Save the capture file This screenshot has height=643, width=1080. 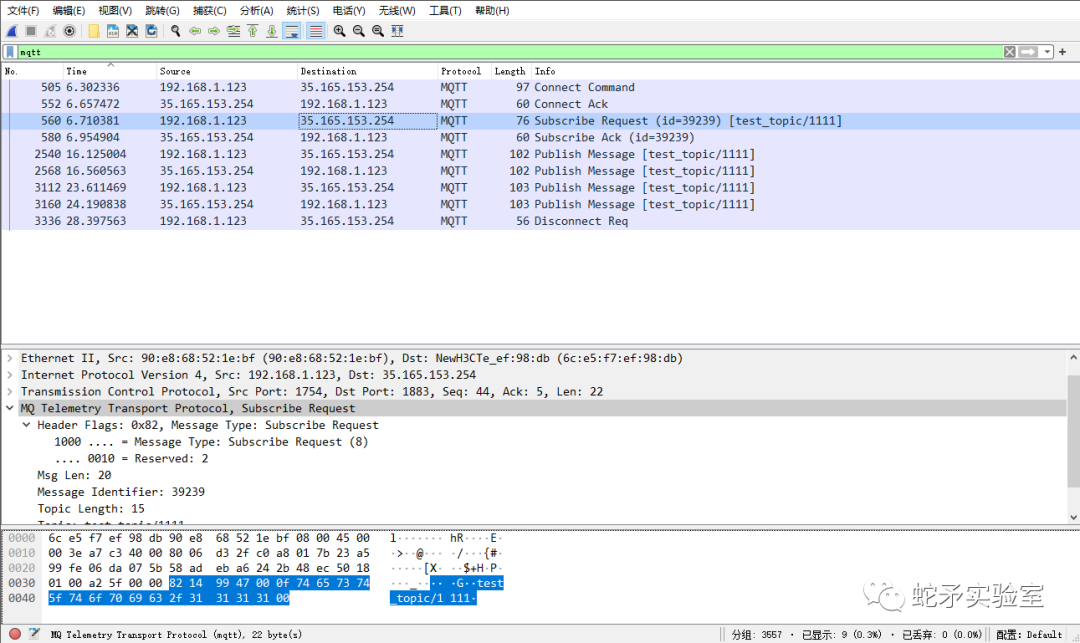pyautogui.click(x=113, y=31)
